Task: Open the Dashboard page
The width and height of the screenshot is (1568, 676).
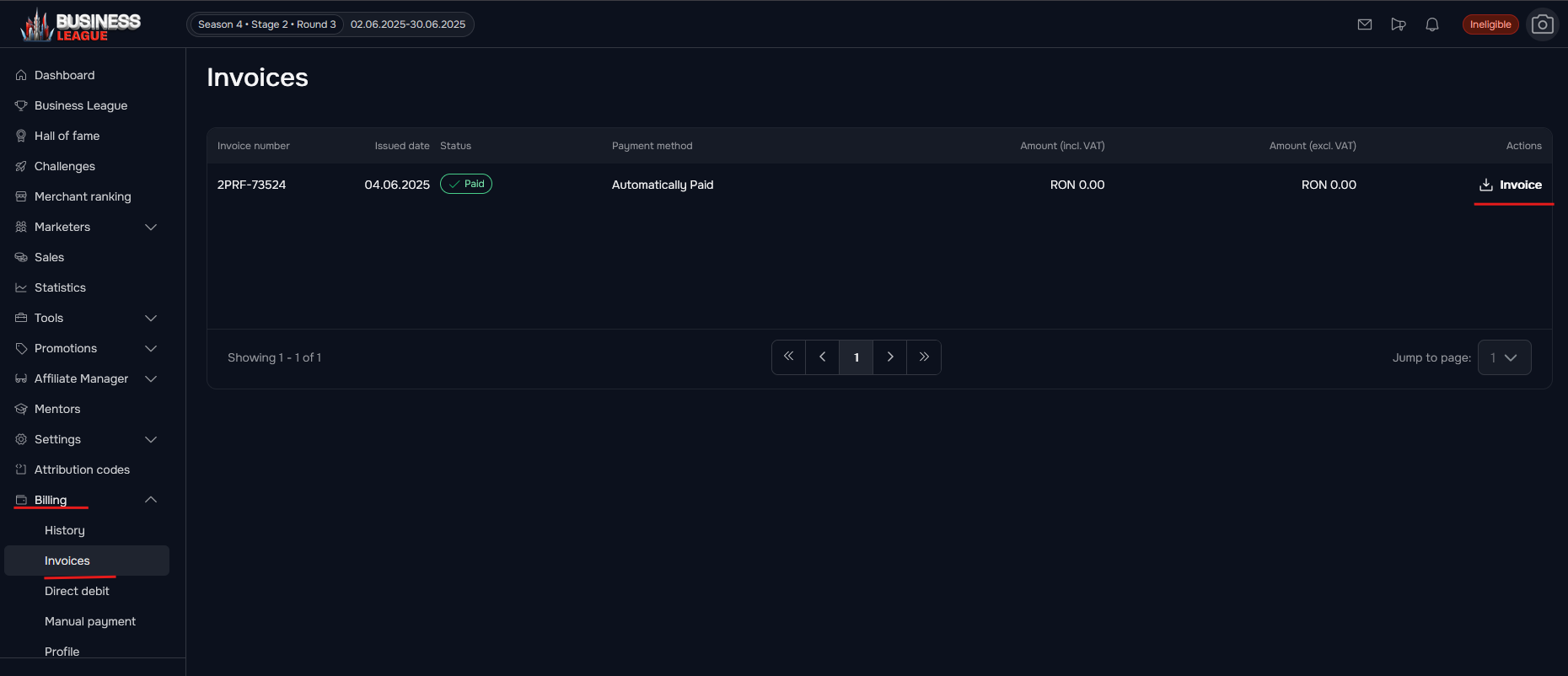Action: click(64, 75)
